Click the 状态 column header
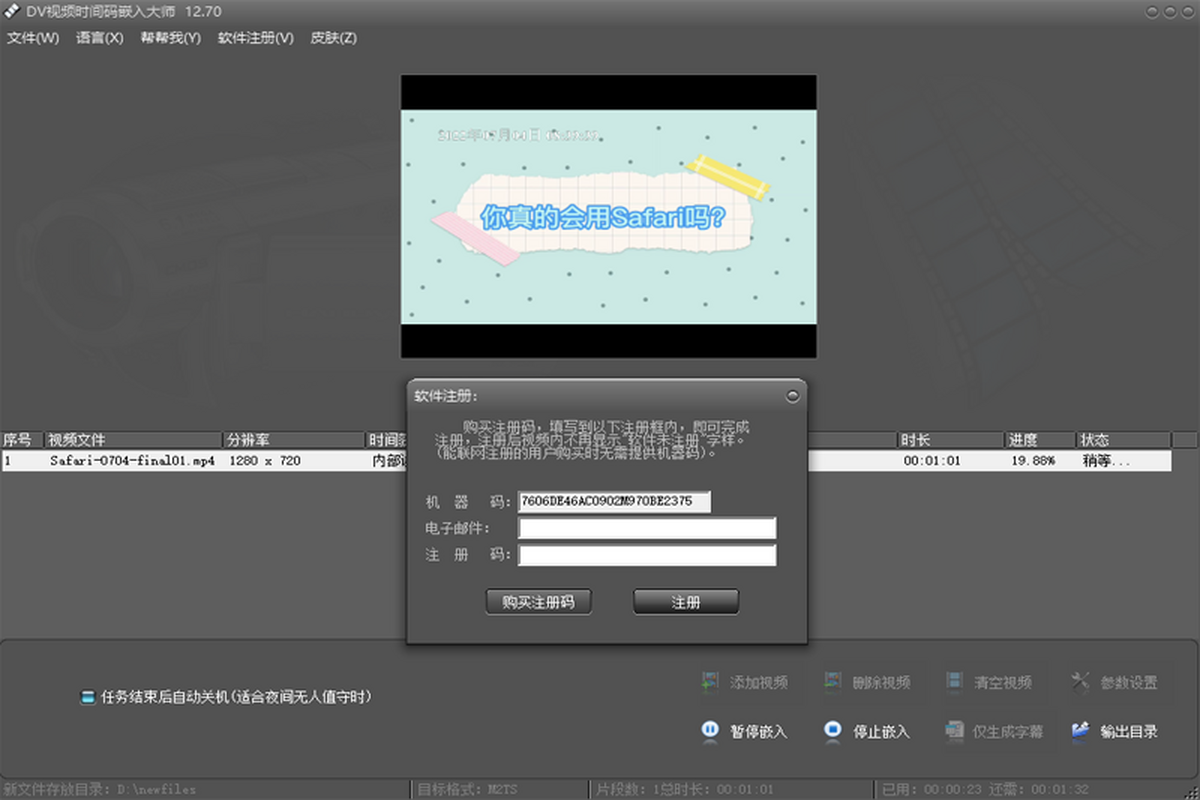 coord(1123,440)
